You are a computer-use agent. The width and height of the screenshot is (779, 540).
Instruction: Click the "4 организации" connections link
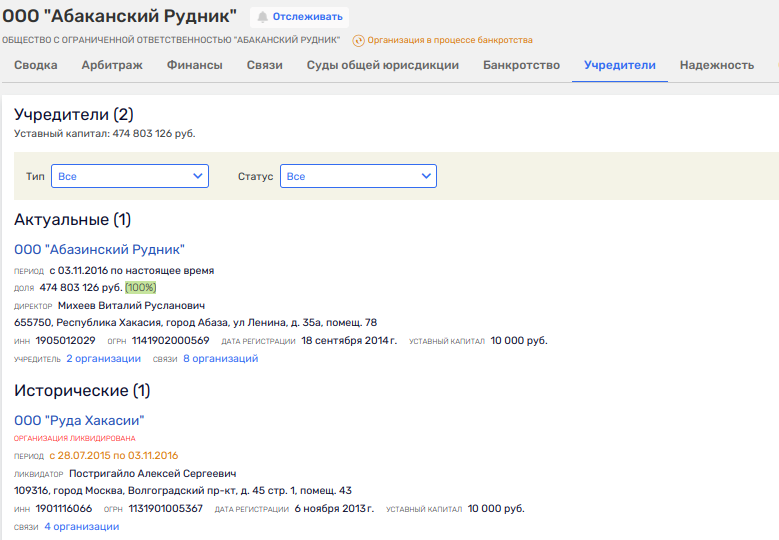pyautogui.click(x=81, y=527)
